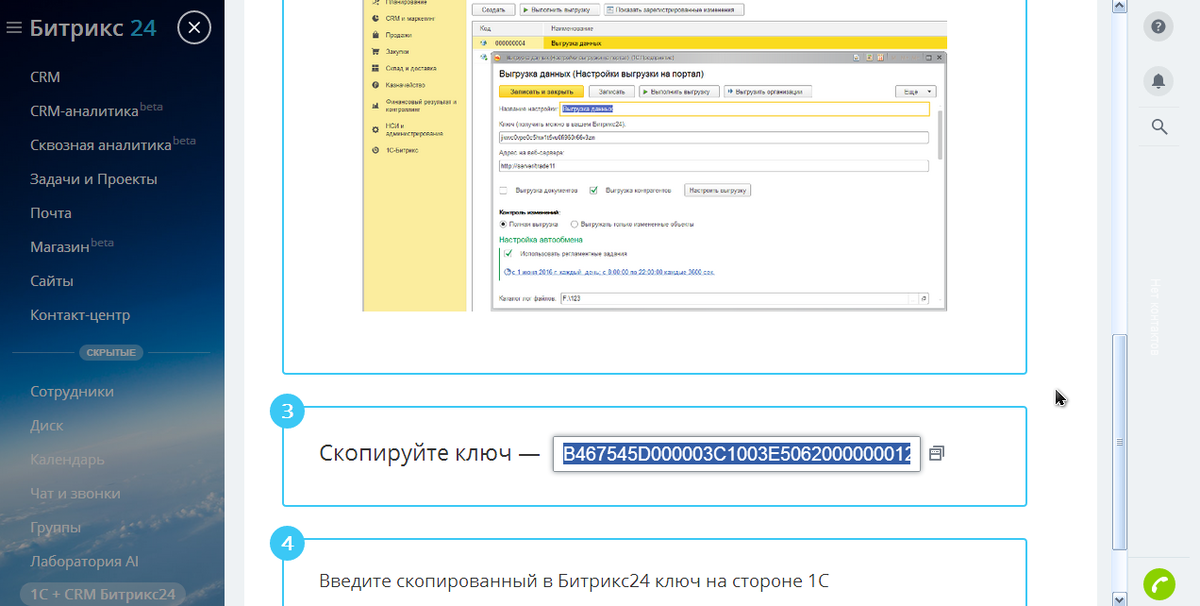The width and height of the screenshot is (1200, 606).
Task: Open CRM in the left menu
Action: coord(45,77)
